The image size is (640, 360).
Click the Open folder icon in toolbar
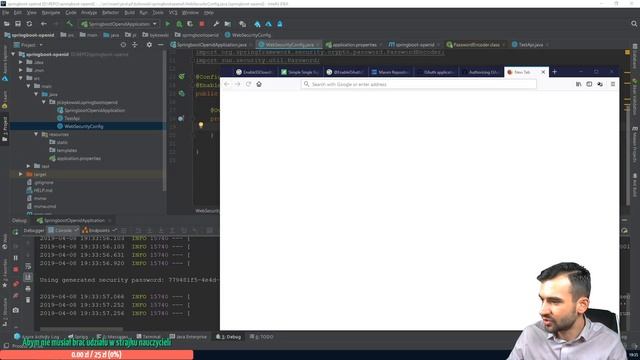click(x=7, y=24)
